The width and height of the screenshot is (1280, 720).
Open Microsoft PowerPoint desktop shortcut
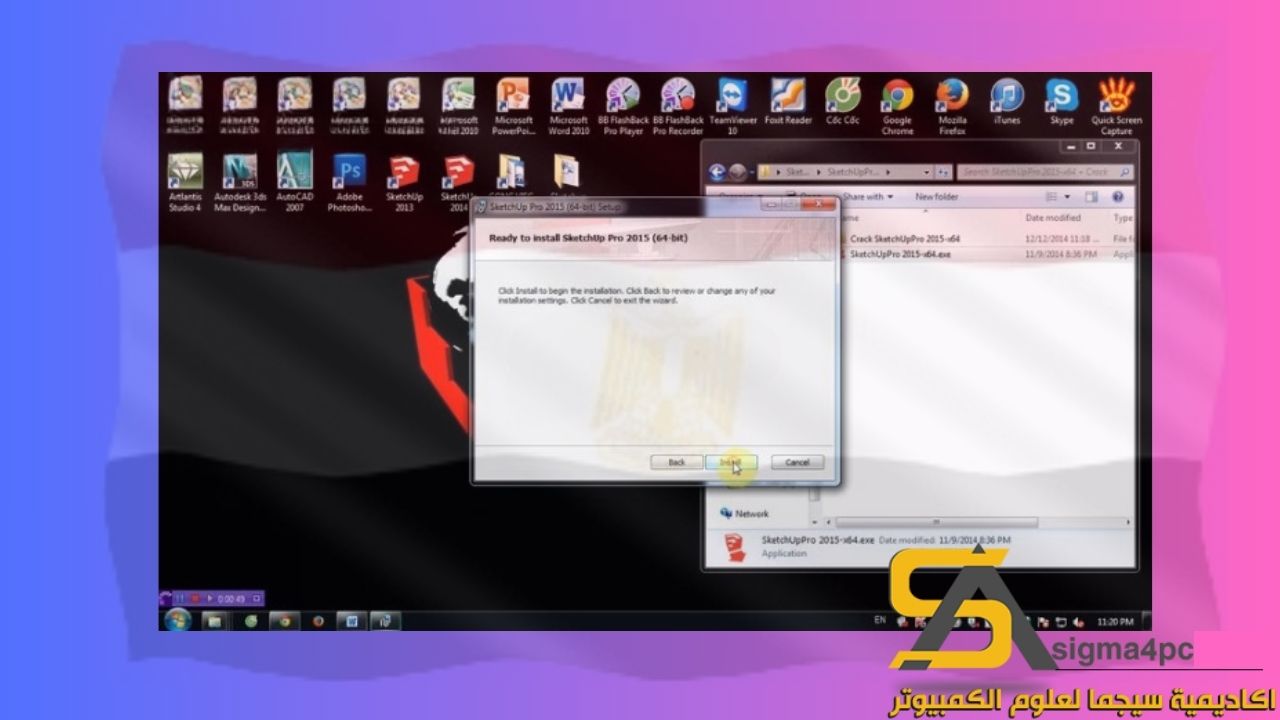click(x=513, y=106)
